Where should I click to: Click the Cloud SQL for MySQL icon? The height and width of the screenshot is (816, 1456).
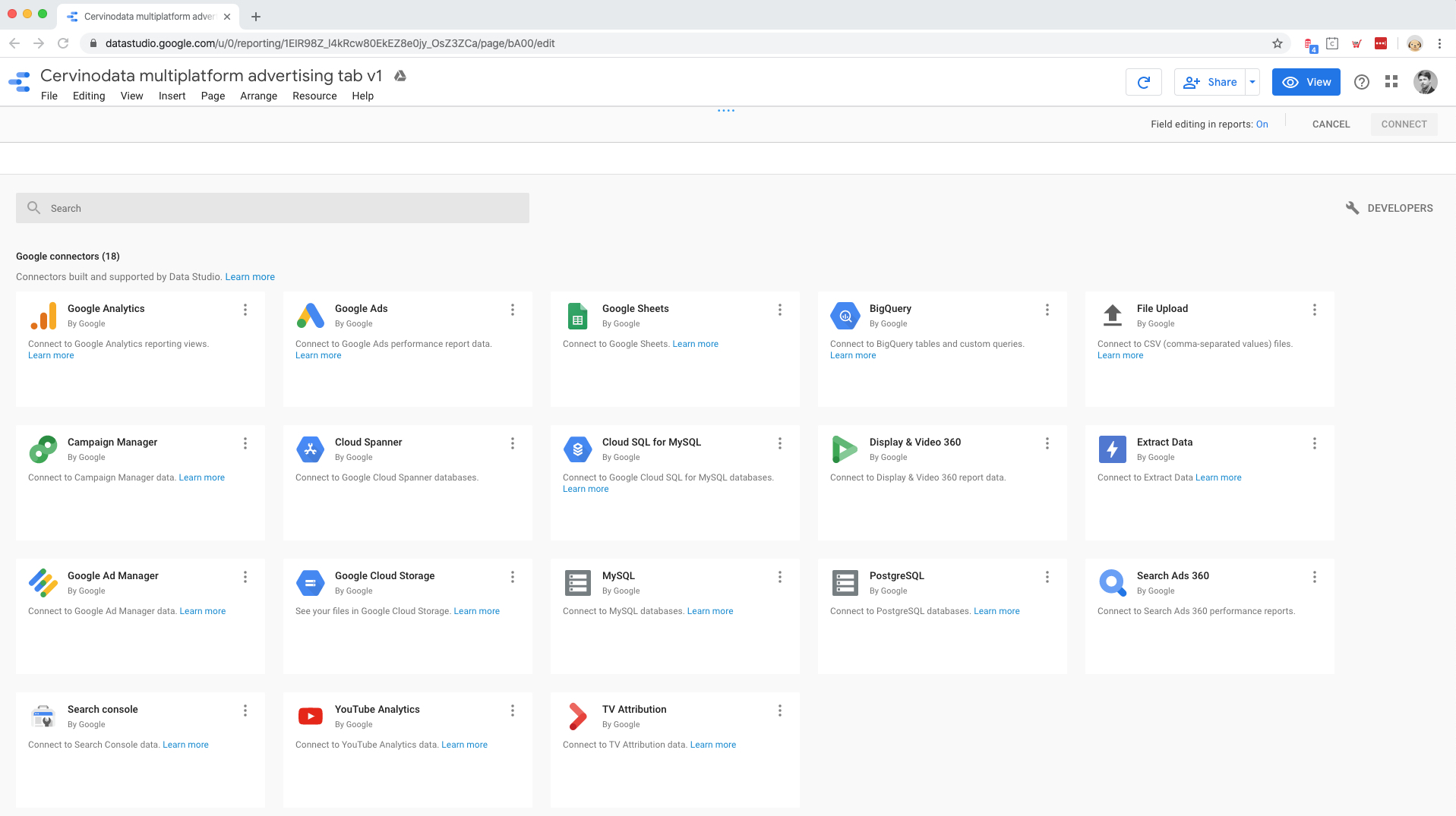click(x=578, y=449)
